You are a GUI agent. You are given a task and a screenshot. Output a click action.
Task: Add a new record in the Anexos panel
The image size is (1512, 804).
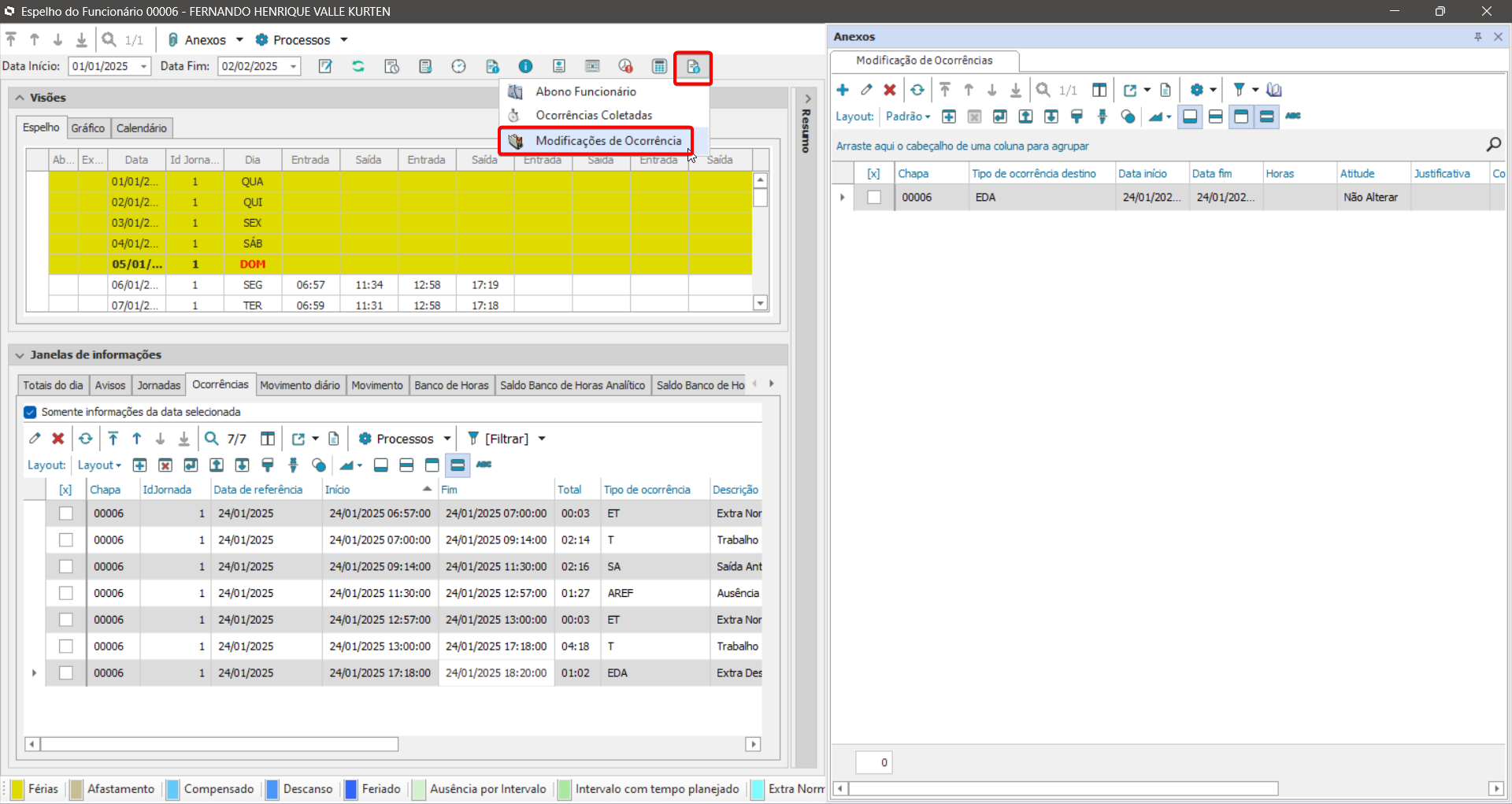(843, 90)
